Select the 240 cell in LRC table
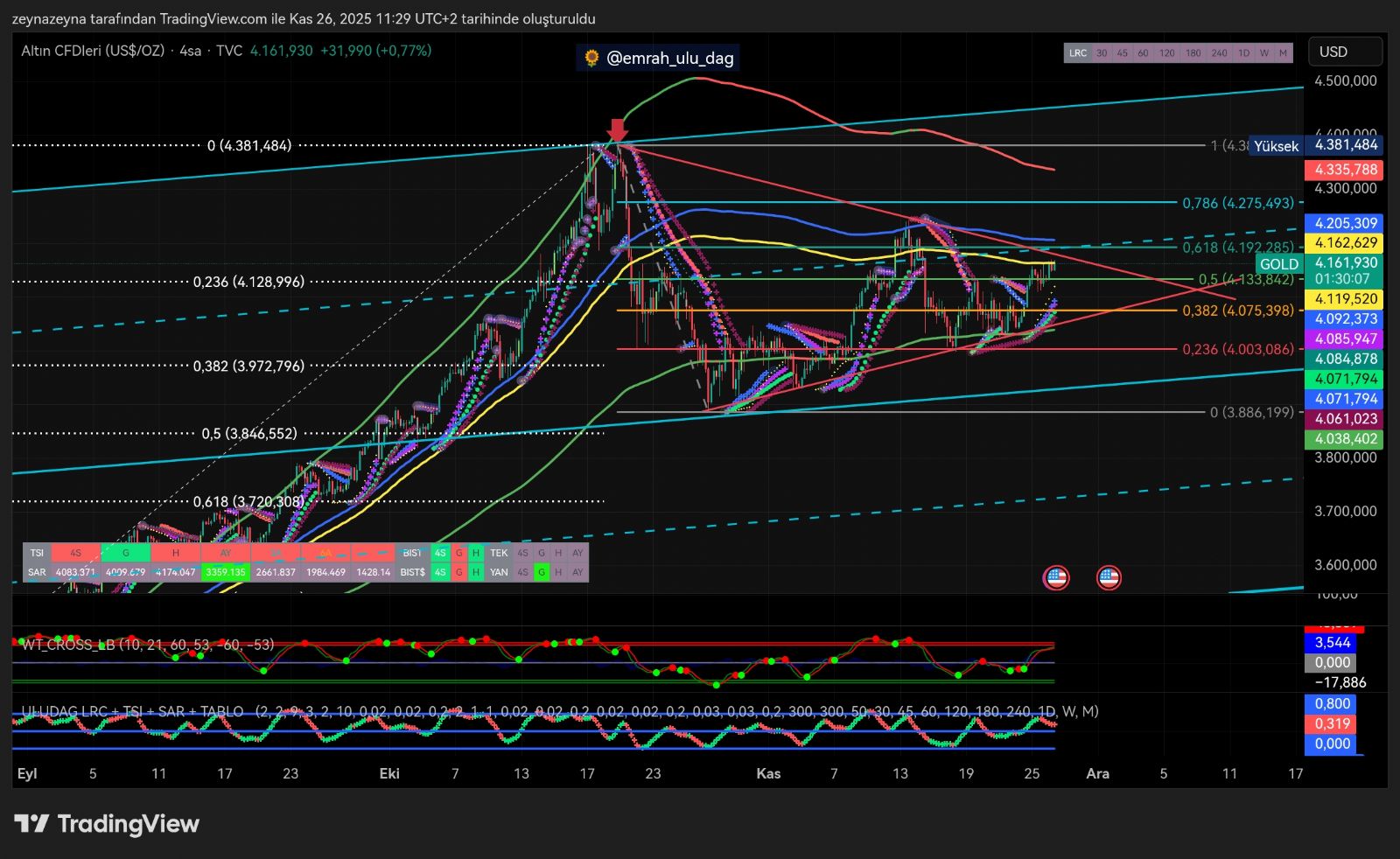Image resolution: width=1400 pixels, height=859 pixels. (1219, 53)
